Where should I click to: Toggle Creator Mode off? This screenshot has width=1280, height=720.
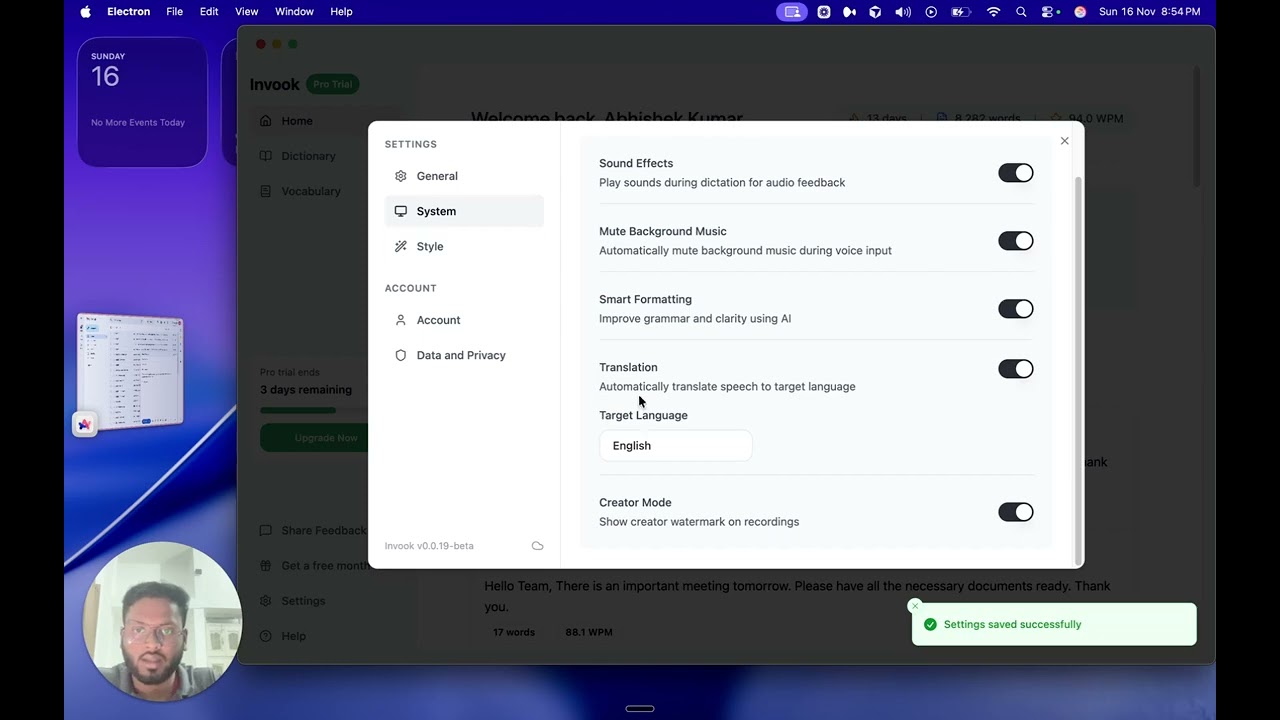(1015, 512)
